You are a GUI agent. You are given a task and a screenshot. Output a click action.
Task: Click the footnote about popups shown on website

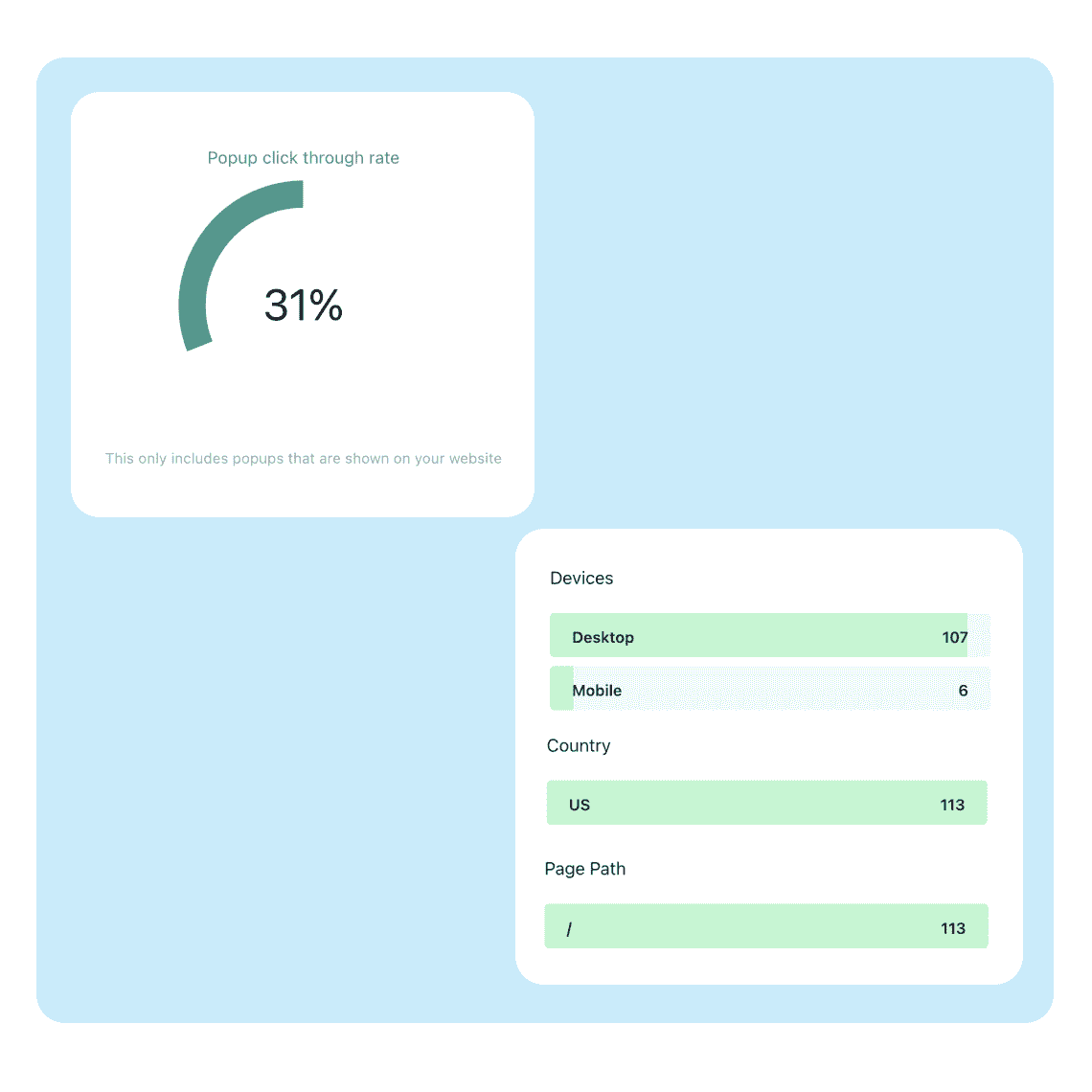tap(303, 458)
